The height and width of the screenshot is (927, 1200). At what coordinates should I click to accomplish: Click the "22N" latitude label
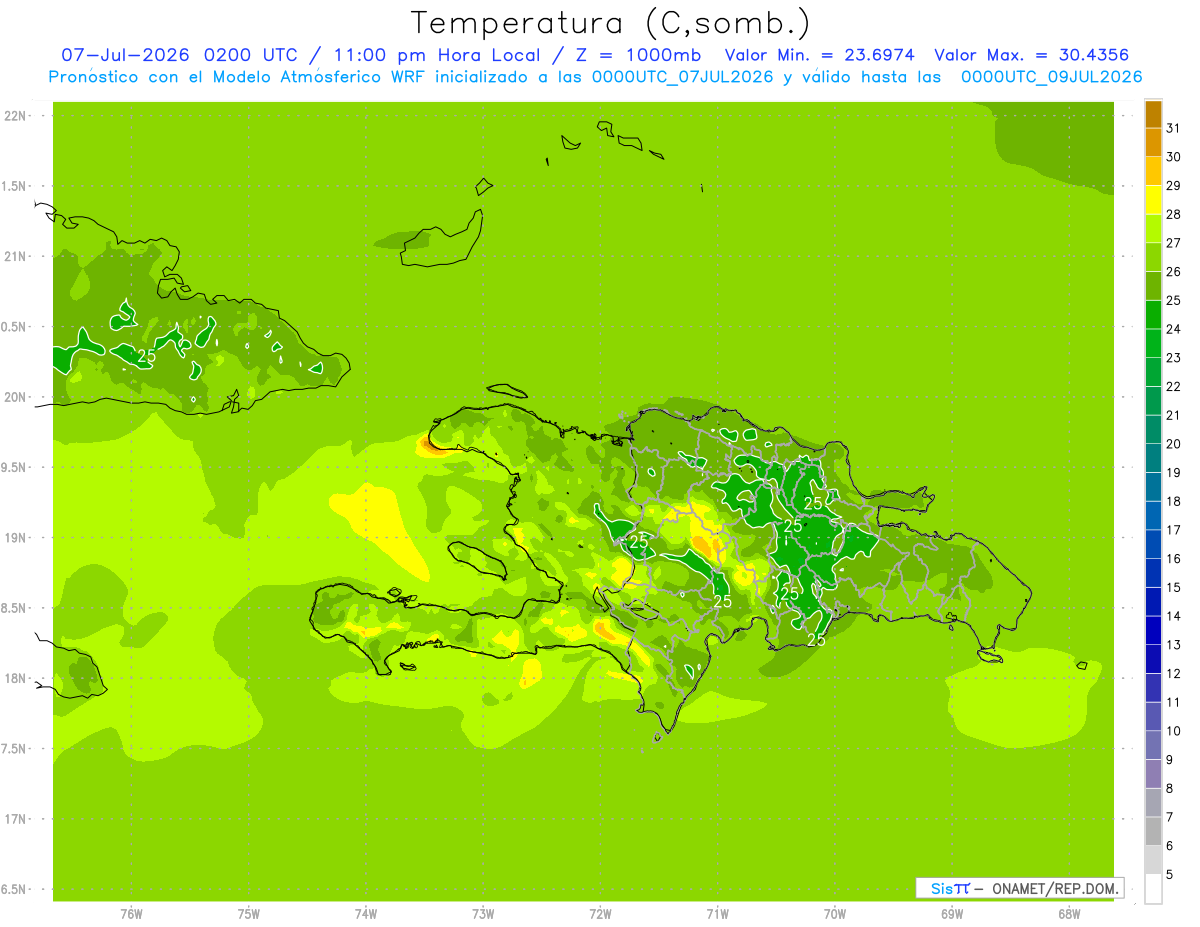(x=15, y=116)
